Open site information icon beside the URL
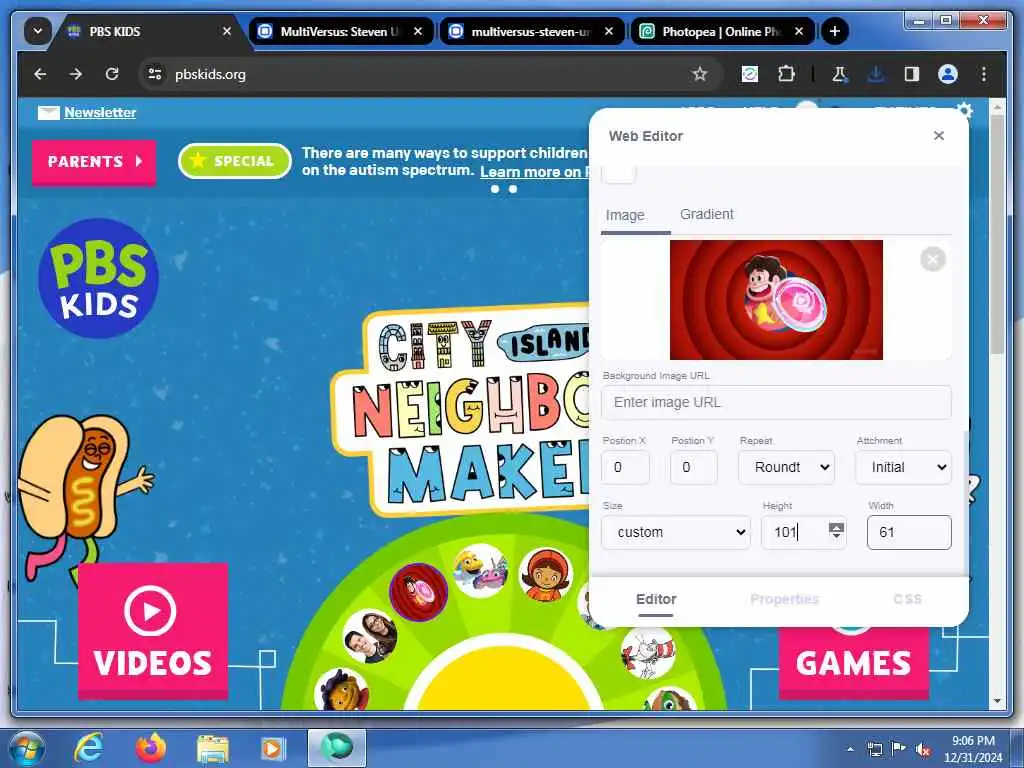 coord(155,74)
